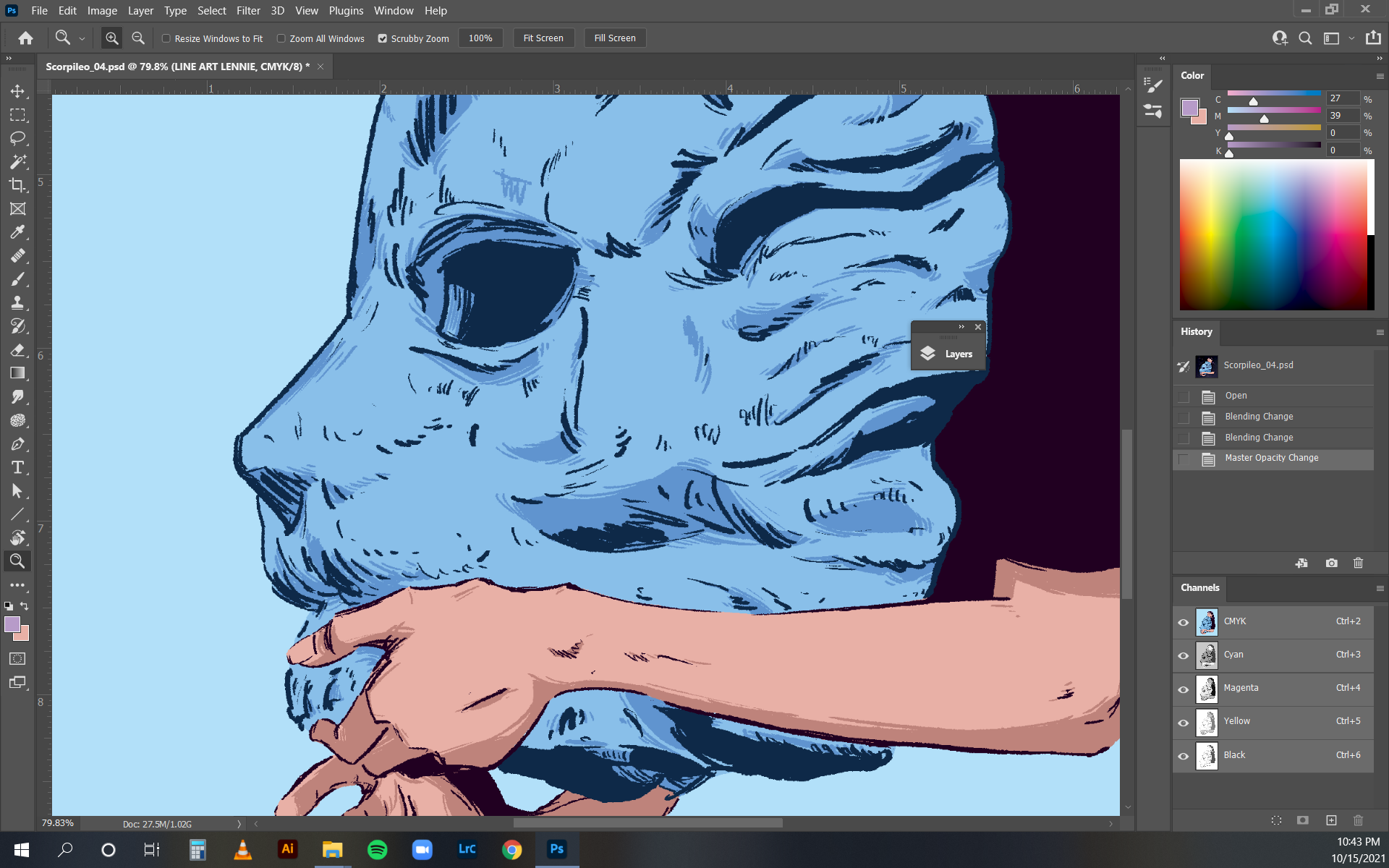This screenshot has width=1389, height=868.
Task: Select the Sponge tool
Action: coord(17,420)
